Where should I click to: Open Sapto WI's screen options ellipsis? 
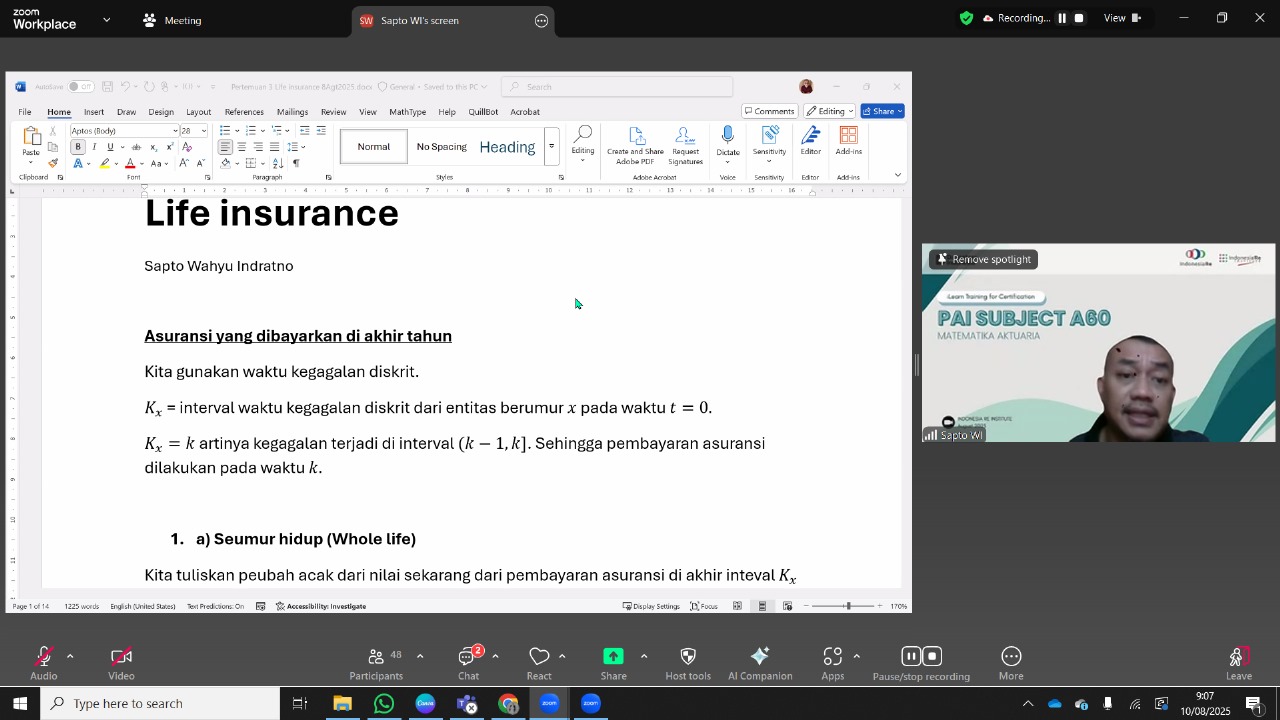(541, 20)
